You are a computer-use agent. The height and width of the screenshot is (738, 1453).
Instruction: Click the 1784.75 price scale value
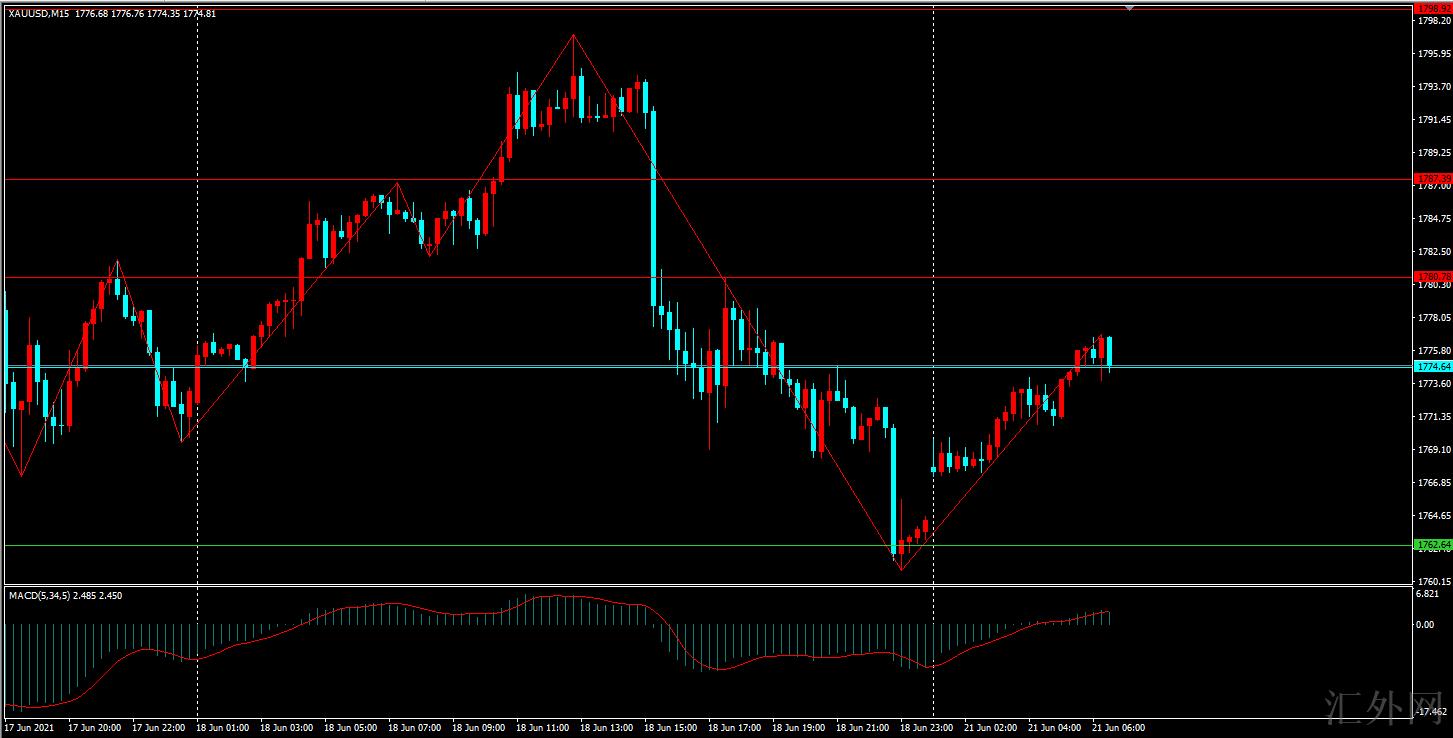[x=1431, y=219]
